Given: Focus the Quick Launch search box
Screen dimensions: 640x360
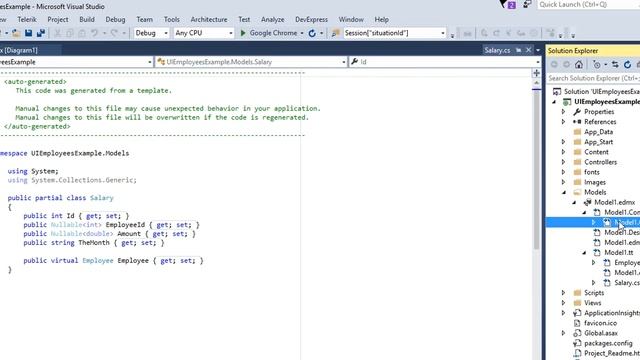Looking at the screenshot, I should (589, 4).
